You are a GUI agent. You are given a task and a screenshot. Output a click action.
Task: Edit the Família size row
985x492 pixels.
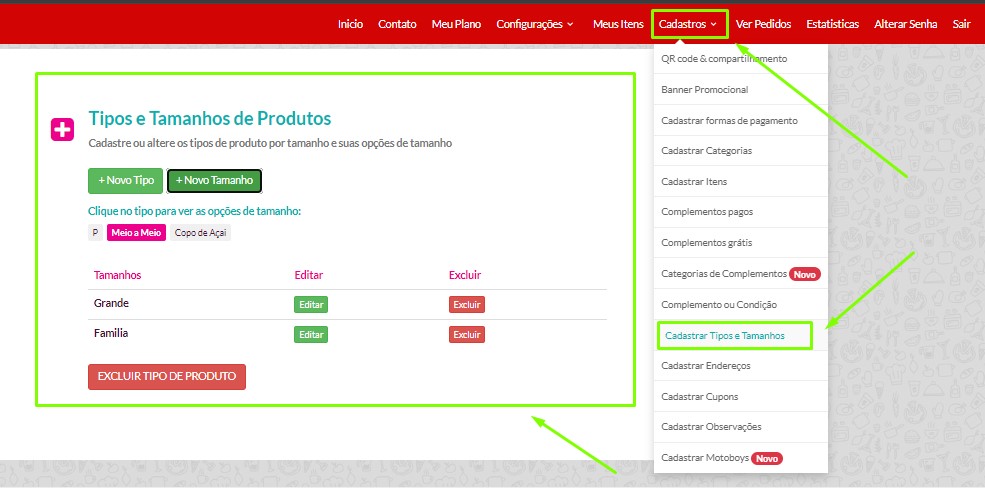click(x=311, y=335)
